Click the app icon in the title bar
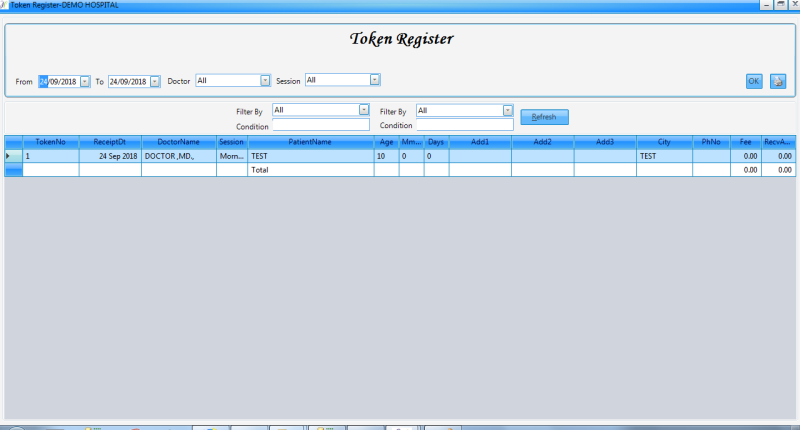Viewport: 800px width, 430px height. point(3,5)
